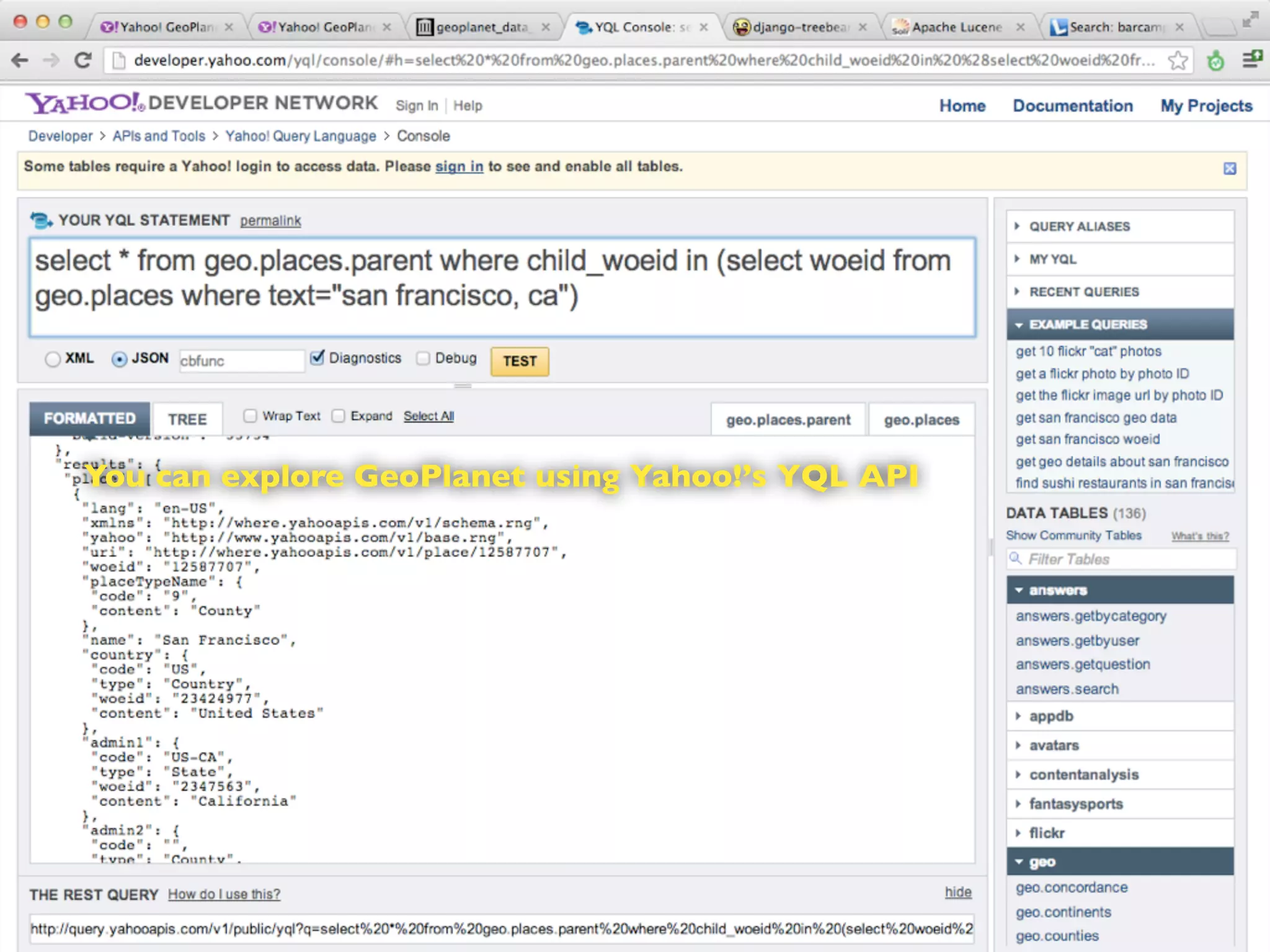Screen dimensions: 1270x952
Task: Expand the My YQL section
Action: (1120, 259)
